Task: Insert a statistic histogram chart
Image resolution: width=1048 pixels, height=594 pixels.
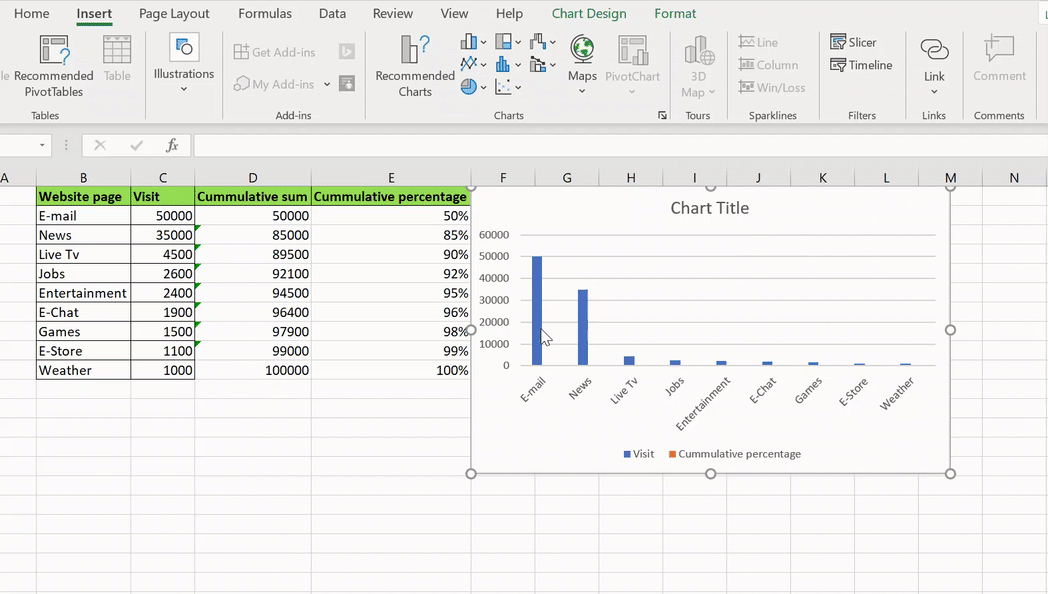Action: pyautogui.click(x=503, y=64)
